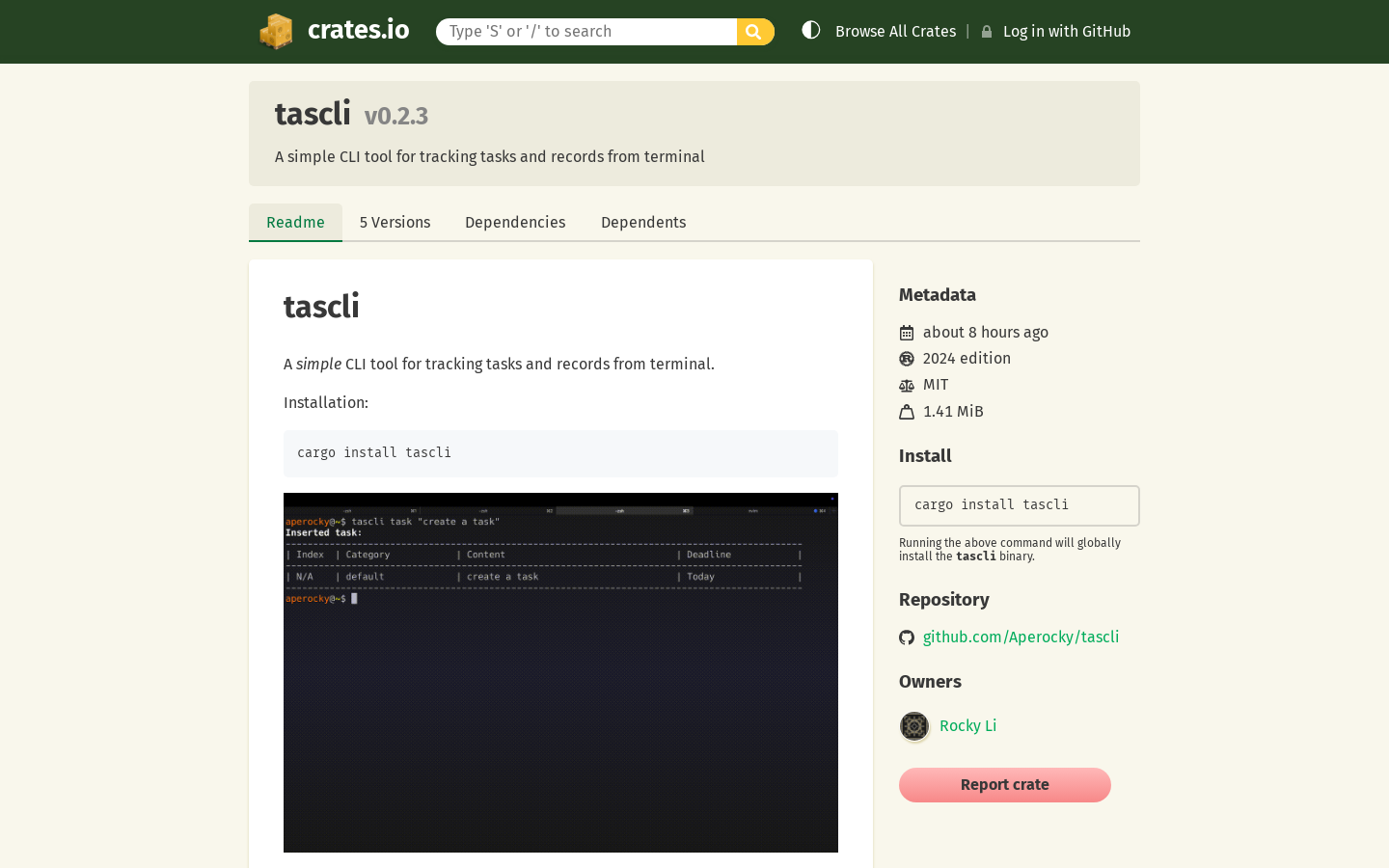Select the Readme tab
This screenshot has height=868, width=1389.
click(x=295, y=222)
